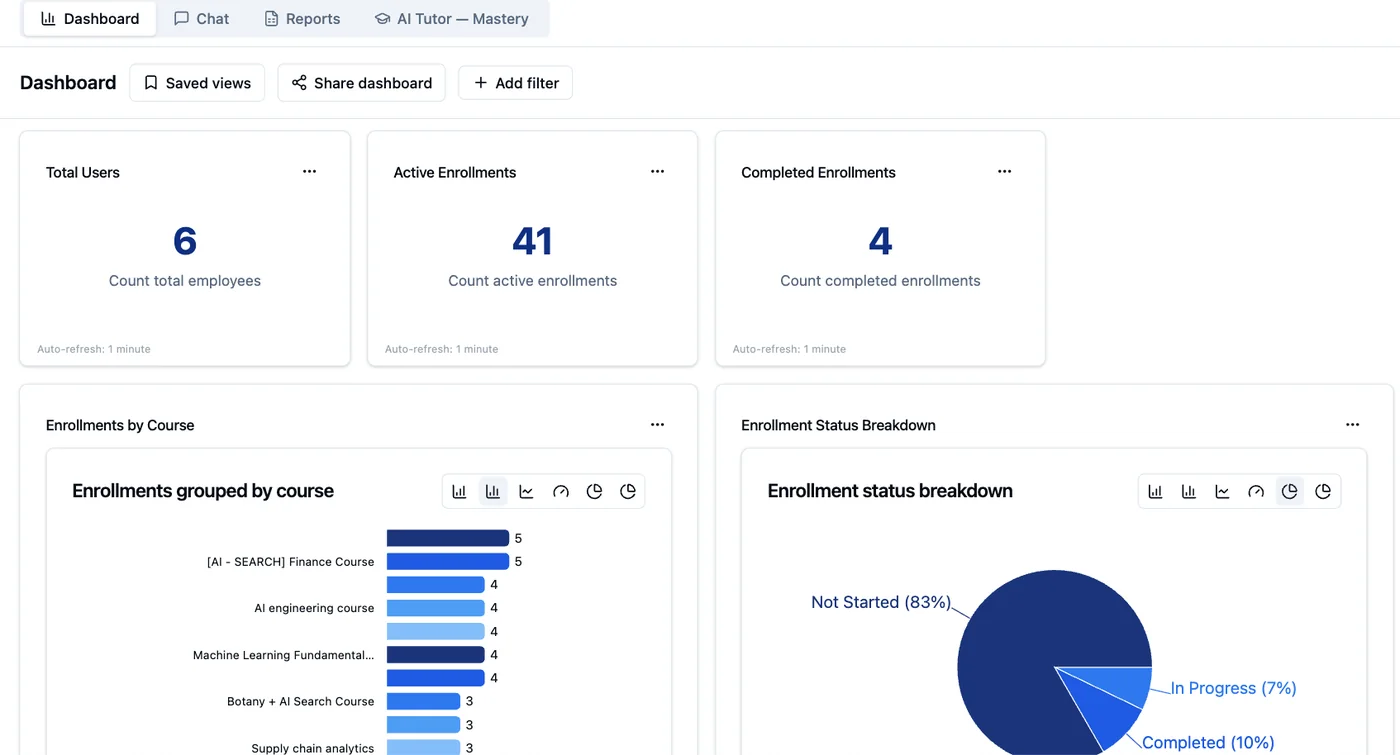
Task: Open the Reports tab
Action: (x=302, y=19)
